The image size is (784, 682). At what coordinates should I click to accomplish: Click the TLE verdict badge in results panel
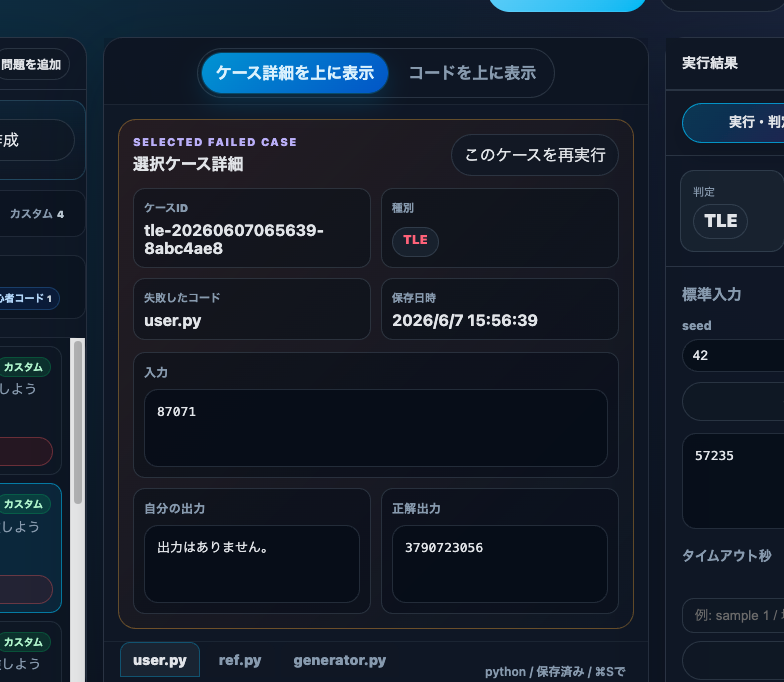pyautogui.click(x=720, y=221)
